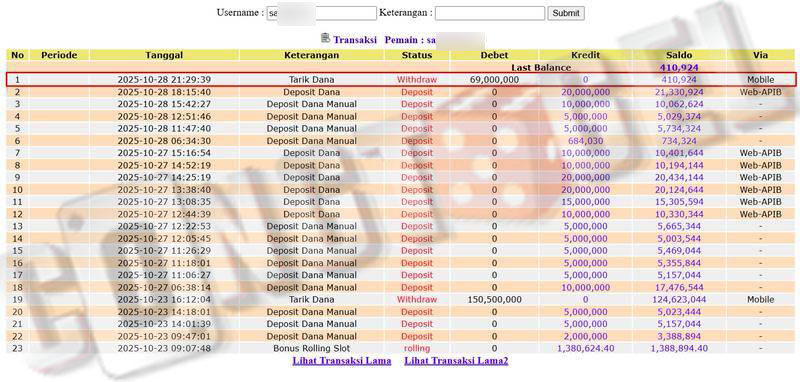This screenshot has width=800, height=382.
Task: Select date 2025-10-27 12:44:39
Action: pyautogui.click(x=164, y=214)
